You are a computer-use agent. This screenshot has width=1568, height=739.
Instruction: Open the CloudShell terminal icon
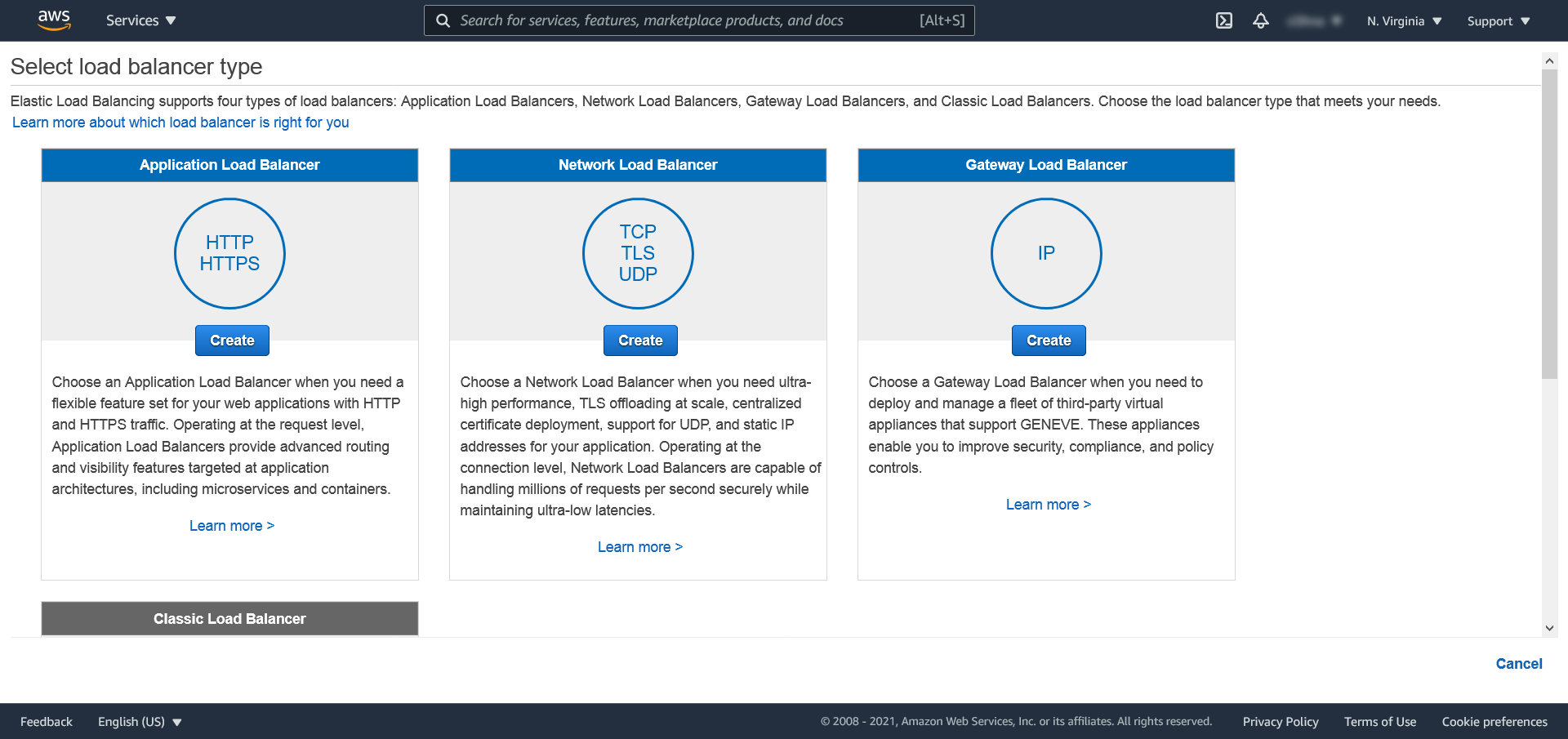(x=1223, y=20)
